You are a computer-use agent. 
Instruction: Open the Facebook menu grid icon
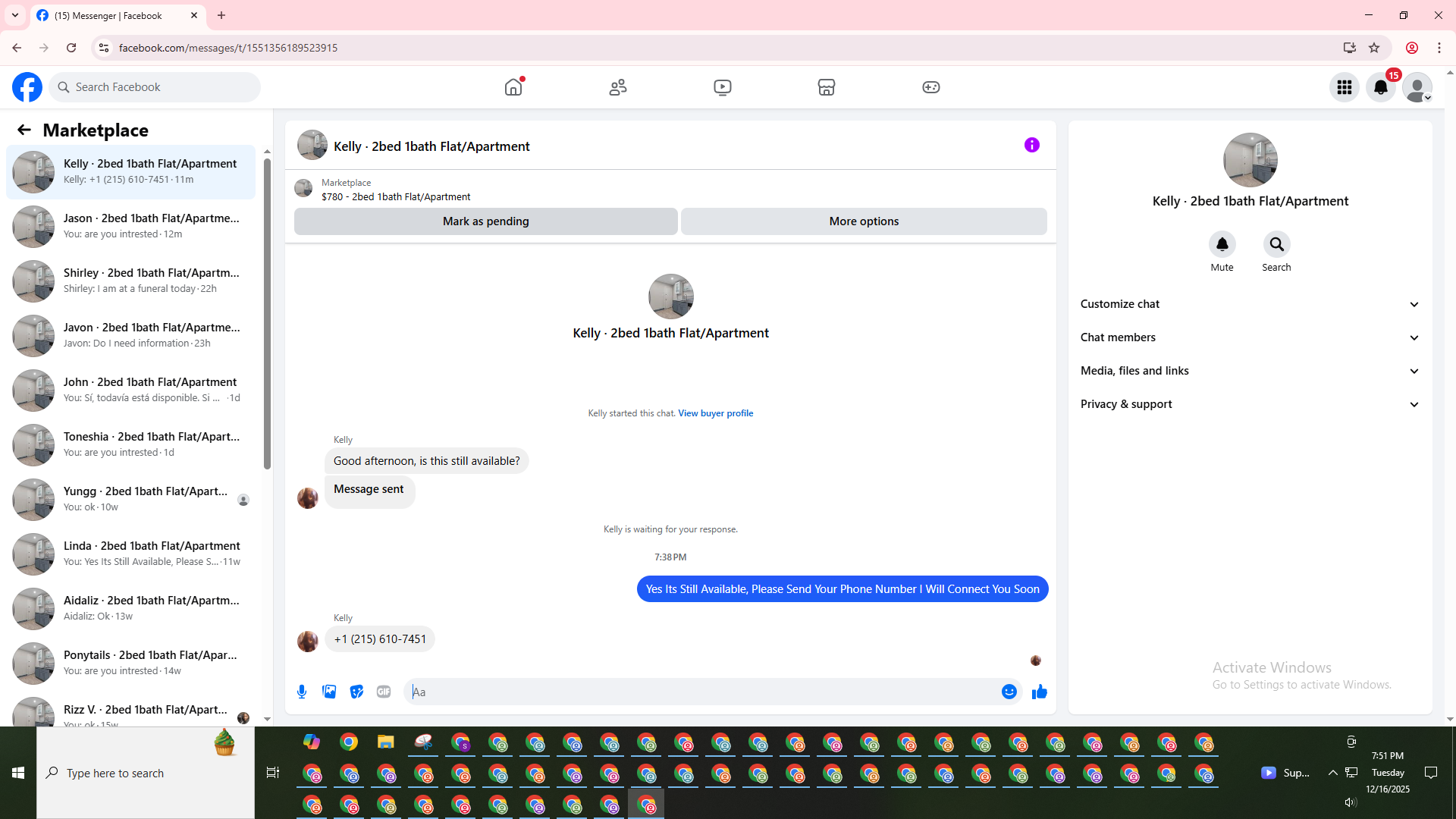(1345, 87)
